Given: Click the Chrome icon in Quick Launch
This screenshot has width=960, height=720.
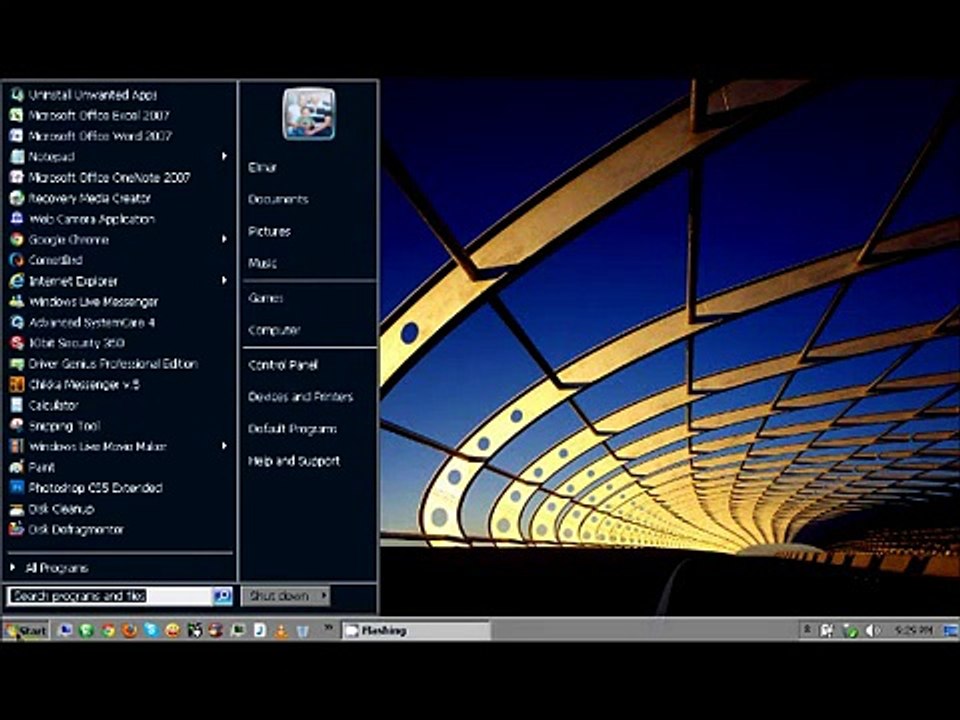Looking at the screenshot, I should pos(108,630).
